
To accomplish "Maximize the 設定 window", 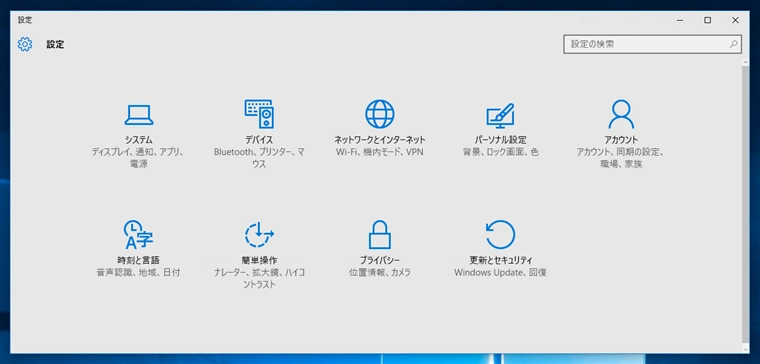I will [x=708, y=20].
